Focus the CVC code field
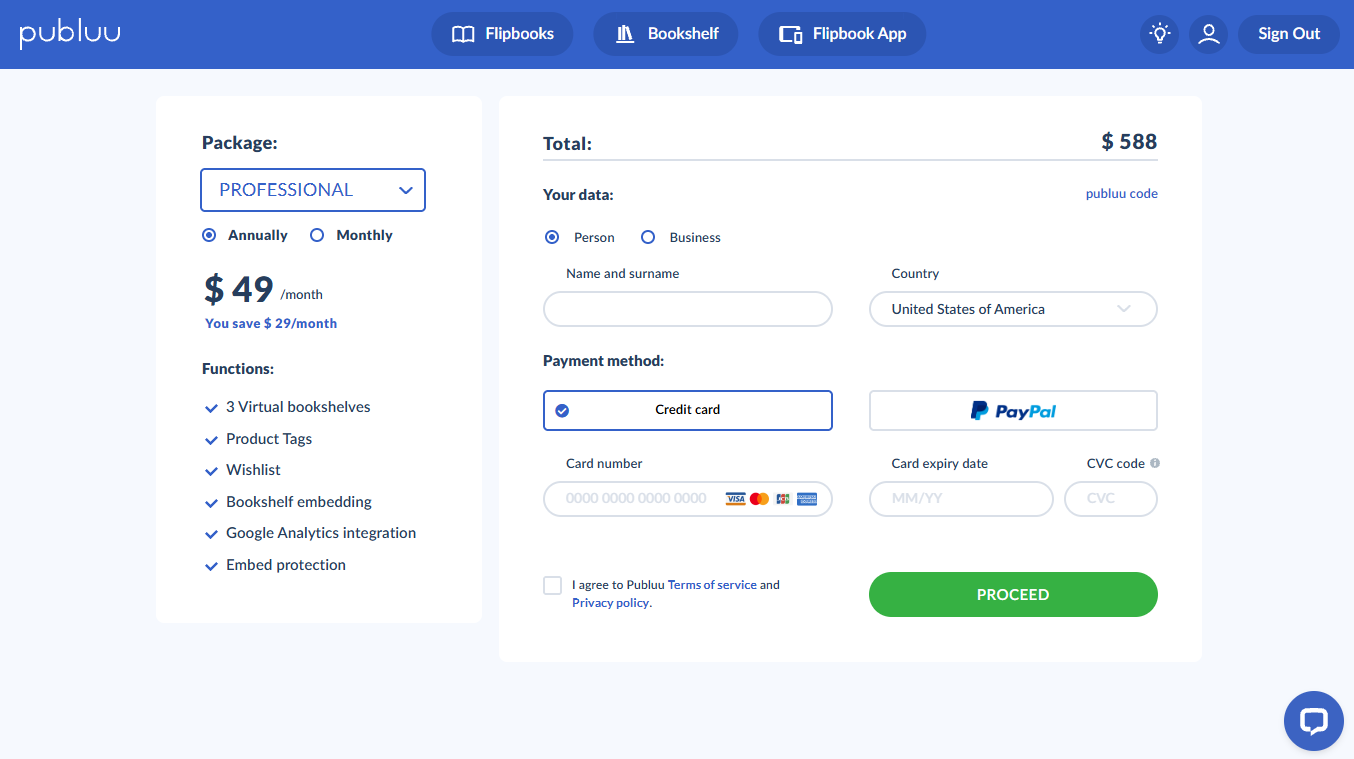Viewport: 1354px width, 759px height. pos(1111,499)
